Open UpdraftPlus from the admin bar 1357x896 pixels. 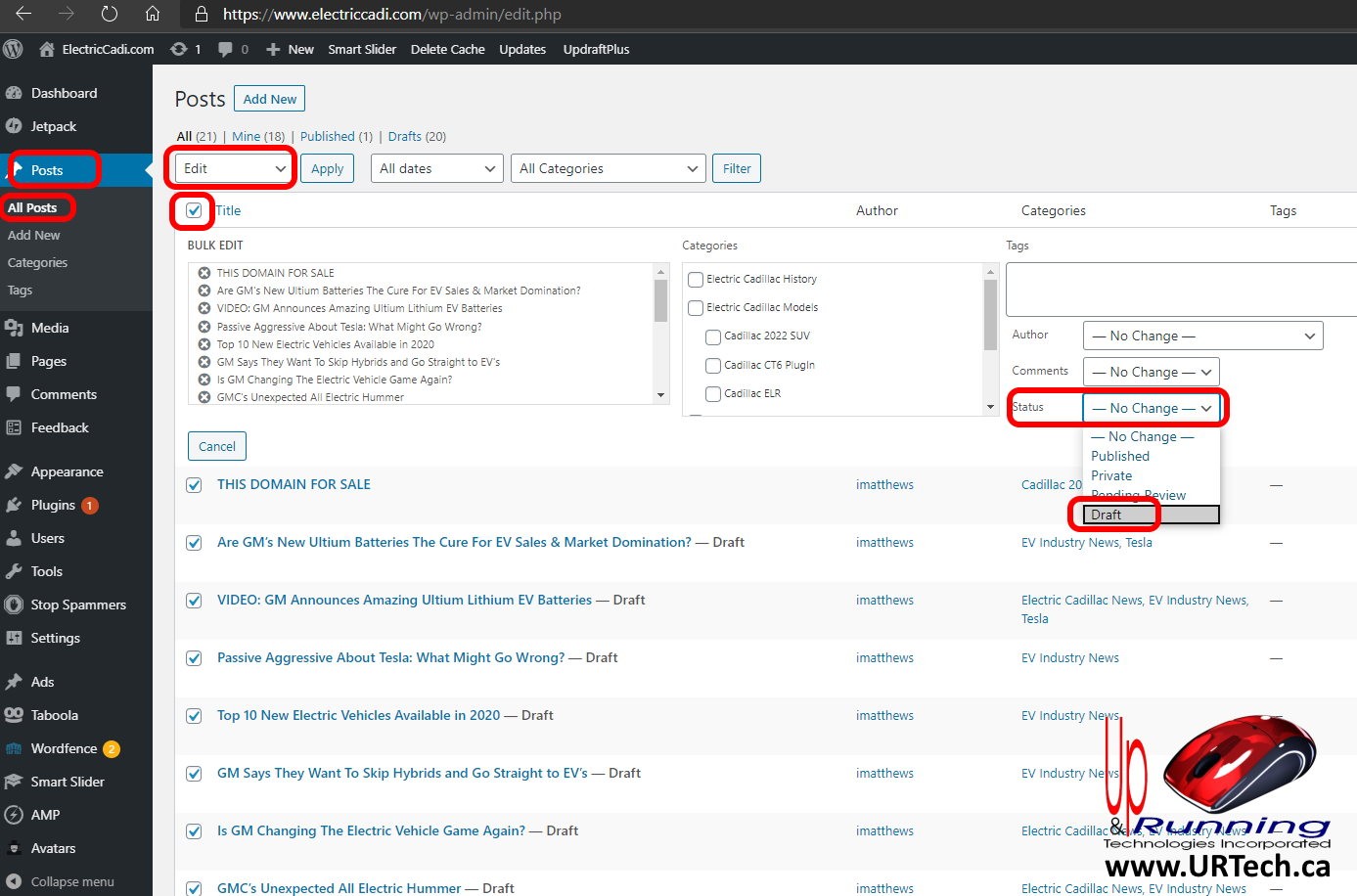point(596,49)
